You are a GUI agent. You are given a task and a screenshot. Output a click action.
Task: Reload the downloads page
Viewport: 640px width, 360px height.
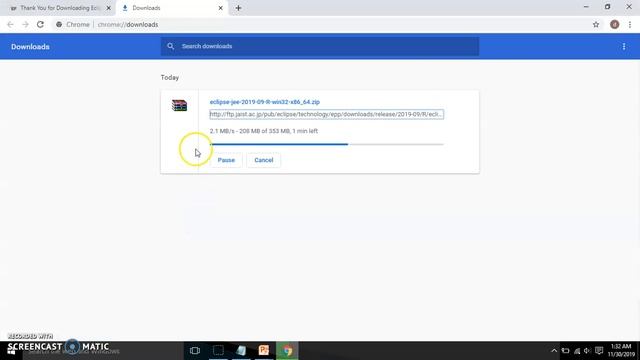(x=40, y=24)
